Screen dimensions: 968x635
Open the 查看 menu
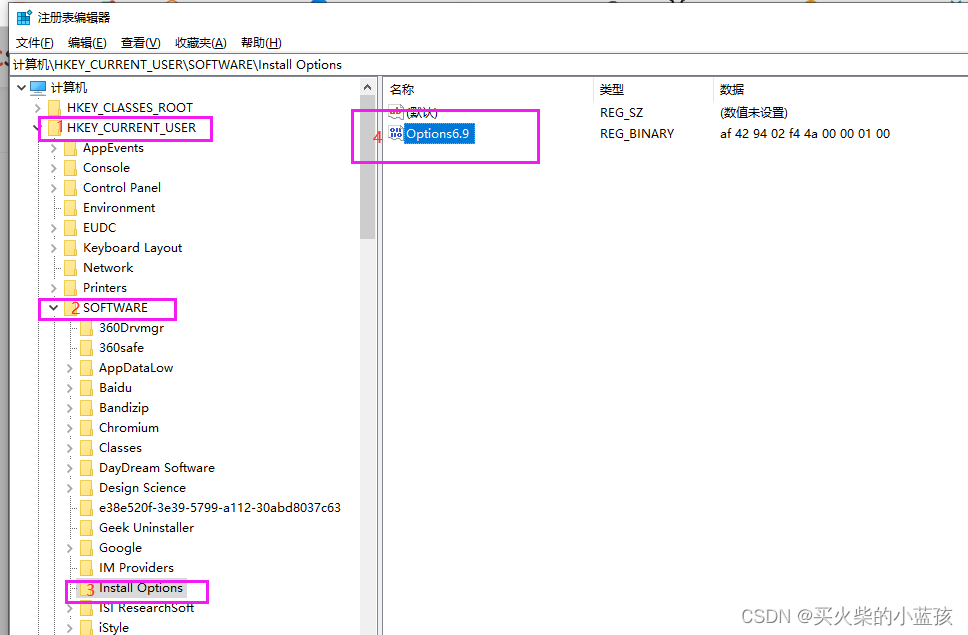point(139,42)
